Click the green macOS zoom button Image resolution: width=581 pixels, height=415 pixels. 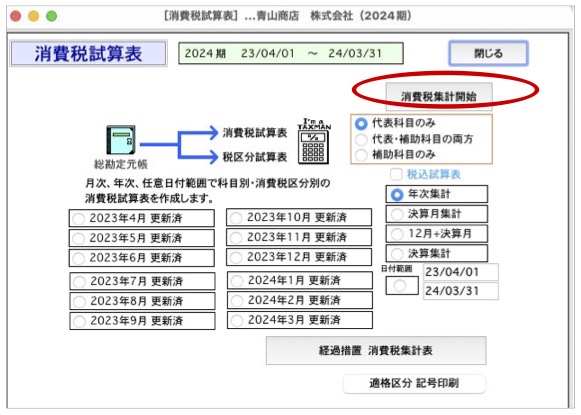click(x=52, y=16)
